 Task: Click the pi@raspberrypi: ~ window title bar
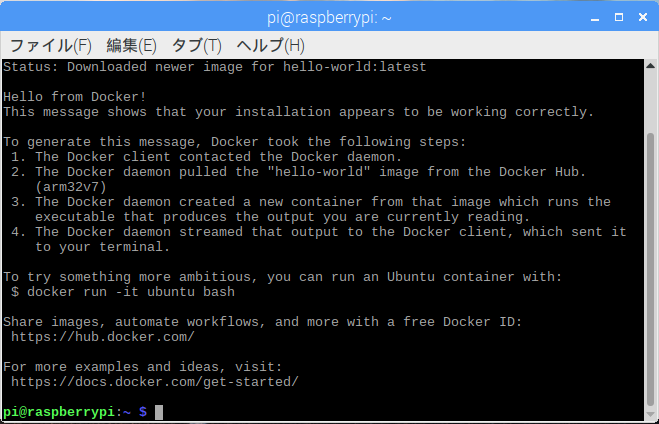328,16
